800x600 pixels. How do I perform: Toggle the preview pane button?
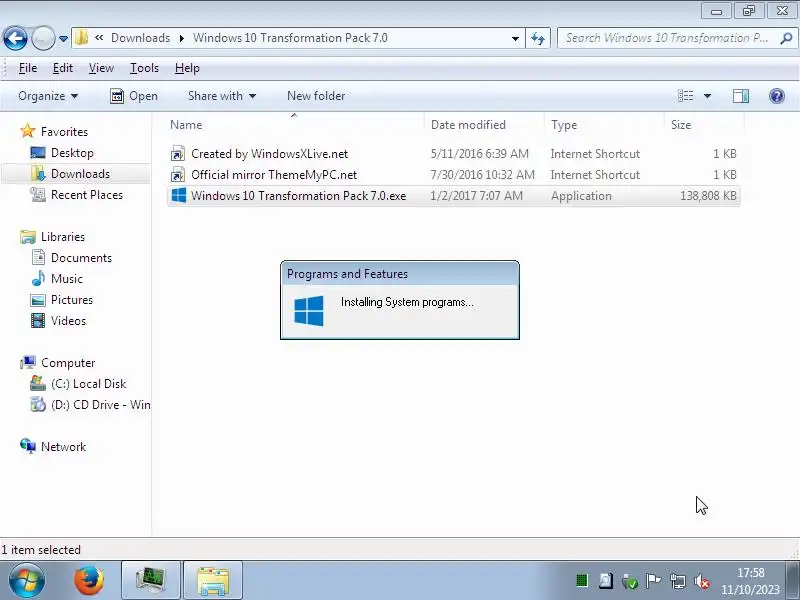point(741,96)
